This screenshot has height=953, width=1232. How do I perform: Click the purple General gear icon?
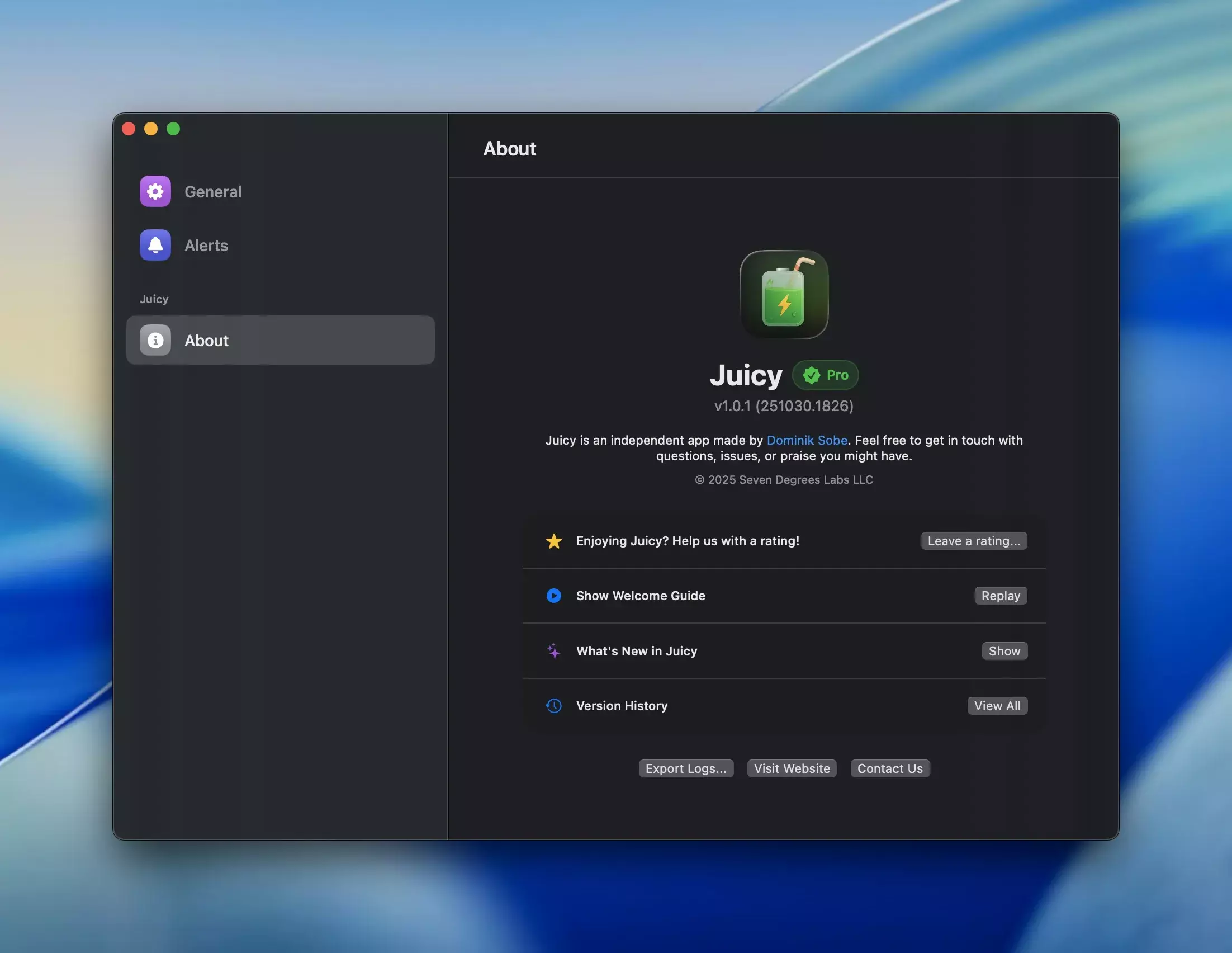(155, 191)
